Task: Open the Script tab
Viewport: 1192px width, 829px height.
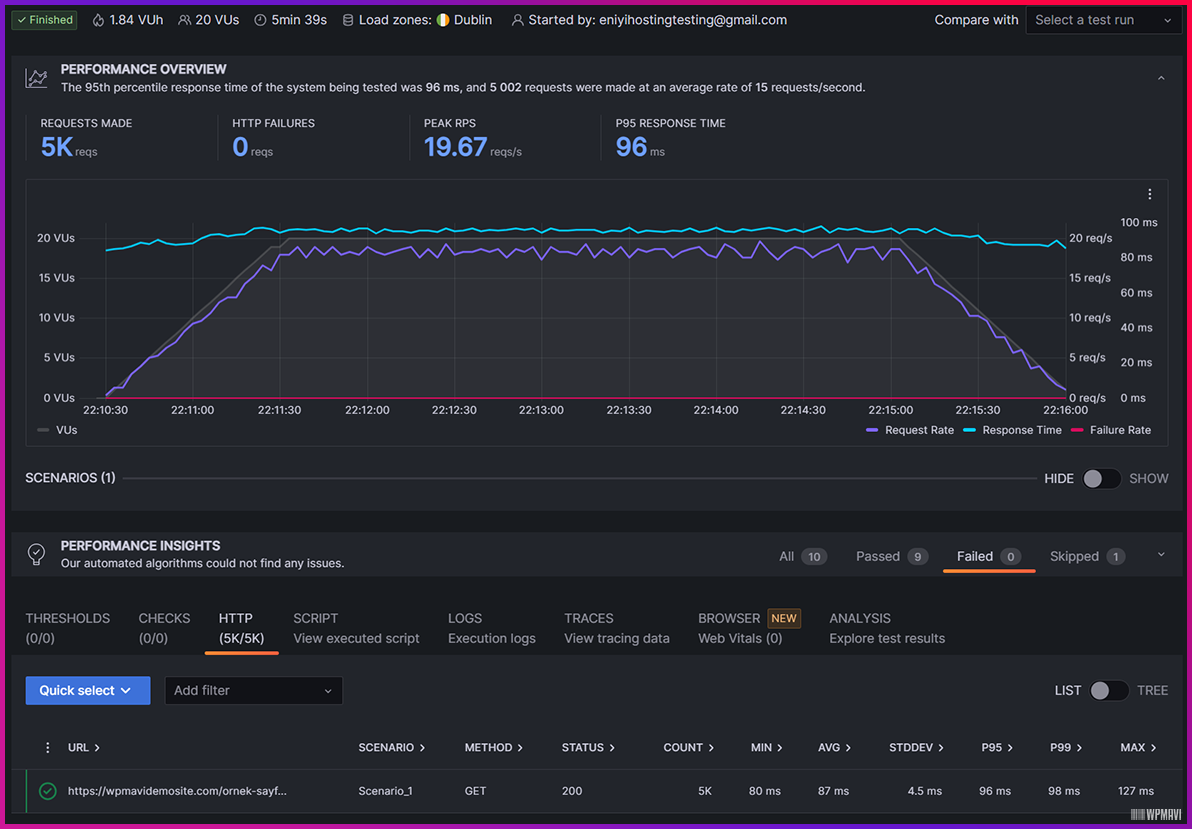Action: [356, 628]
